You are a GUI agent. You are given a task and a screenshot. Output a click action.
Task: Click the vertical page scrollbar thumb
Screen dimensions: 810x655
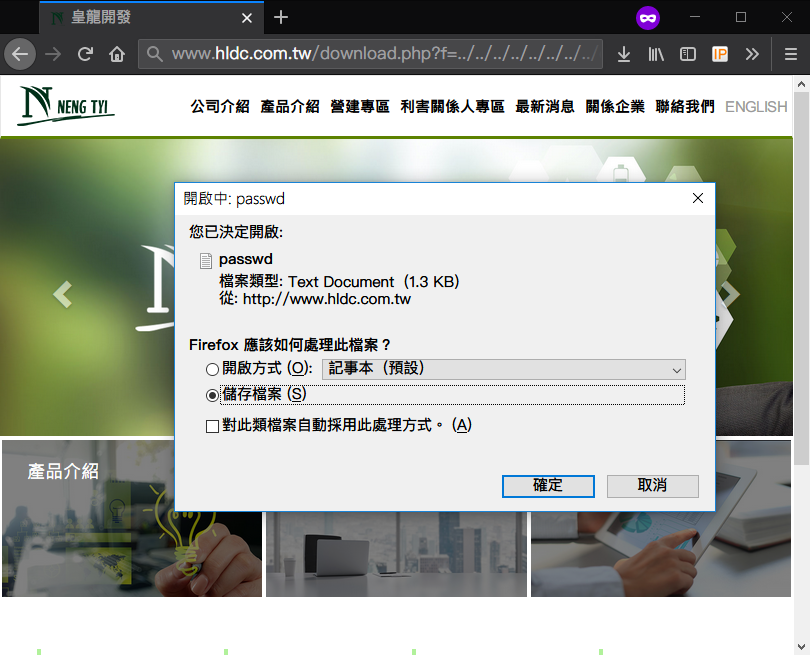801,279
